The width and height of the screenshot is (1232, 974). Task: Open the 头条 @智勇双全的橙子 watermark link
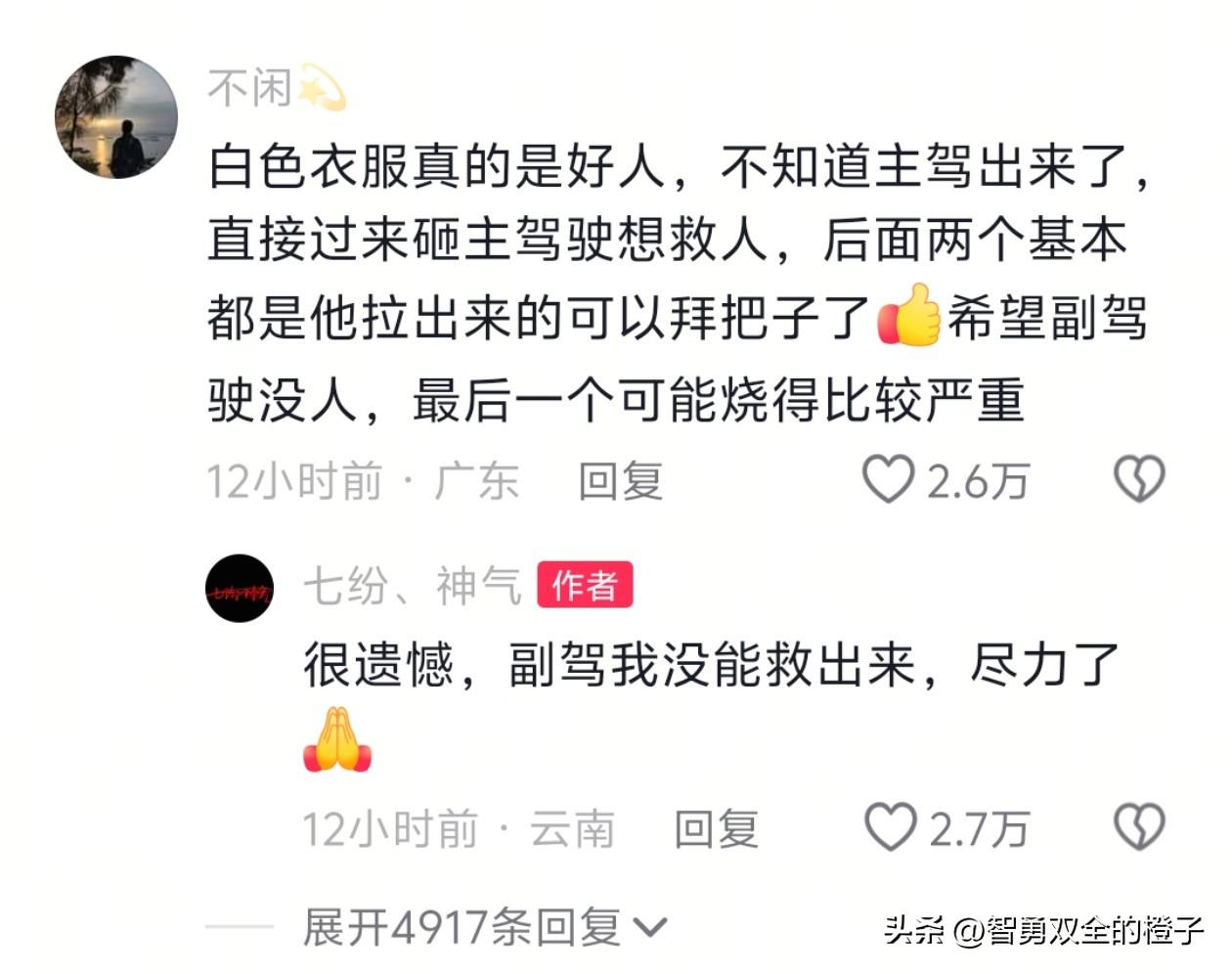click(x=1044, y=928)
